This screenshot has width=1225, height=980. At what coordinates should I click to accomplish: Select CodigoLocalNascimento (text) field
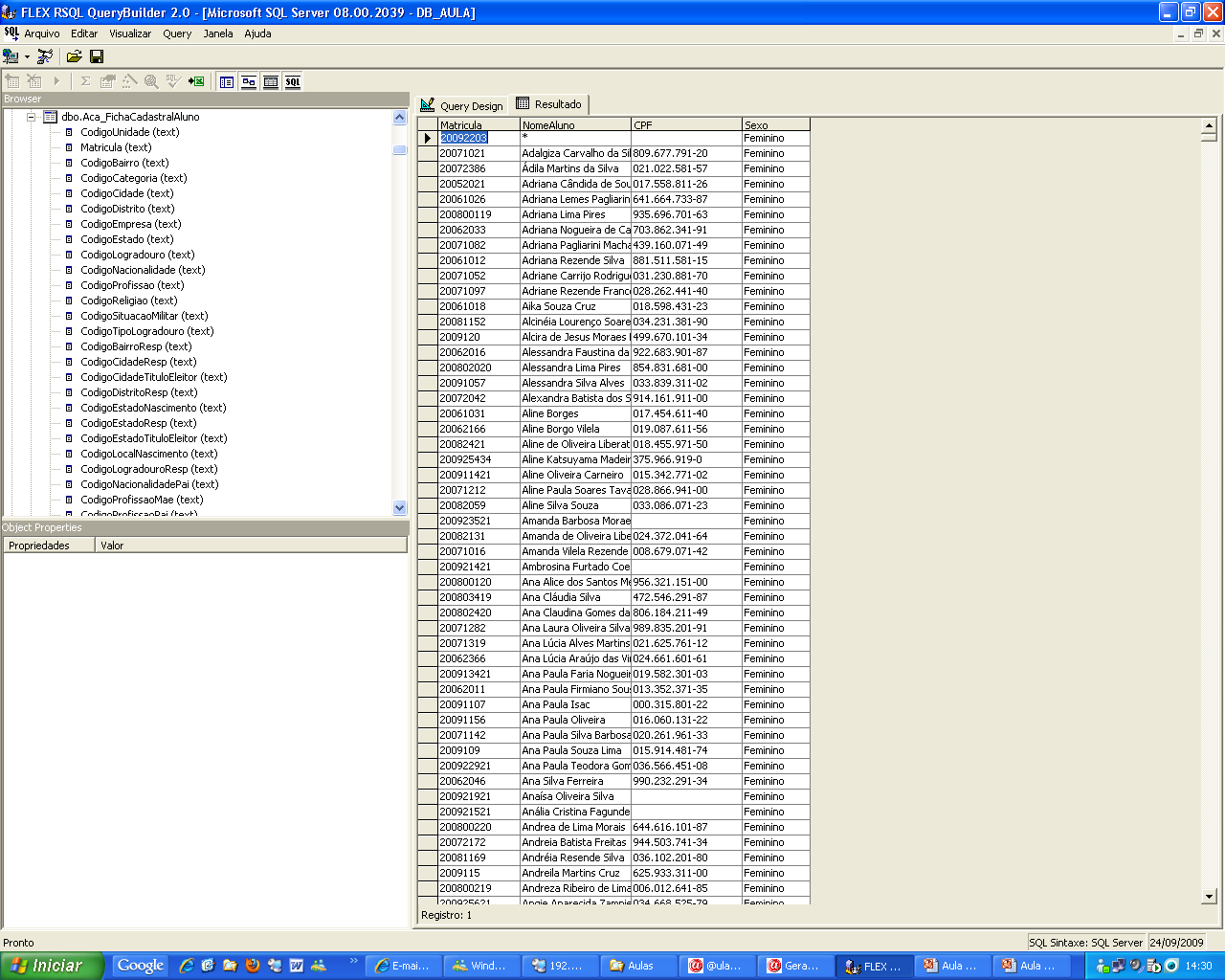(149, 454)
